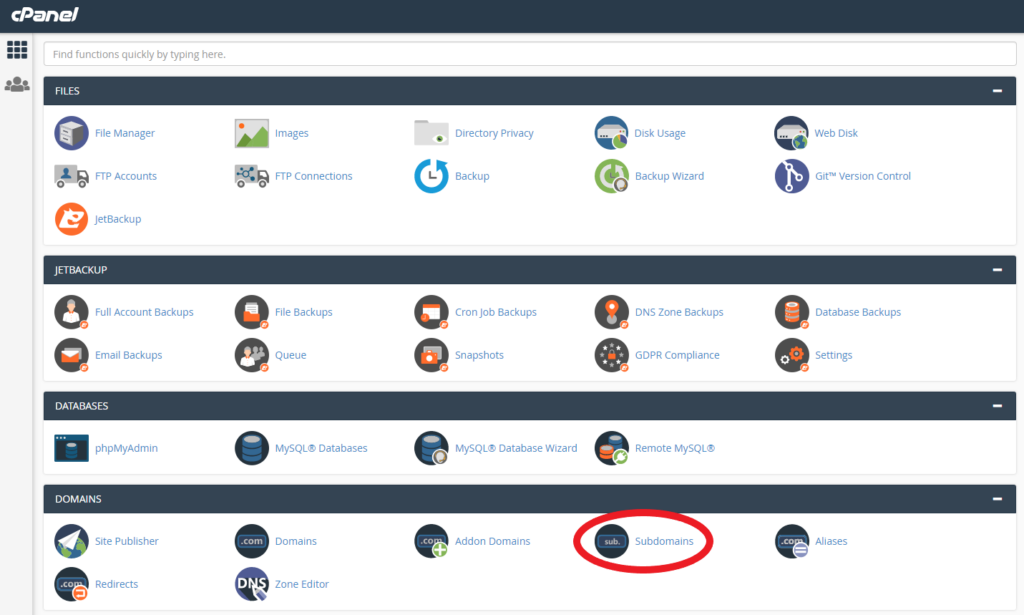This screenshot has width=1024, height=615.
Task: Open the Remote MySQL icon
Action: [x=611, y=448]
